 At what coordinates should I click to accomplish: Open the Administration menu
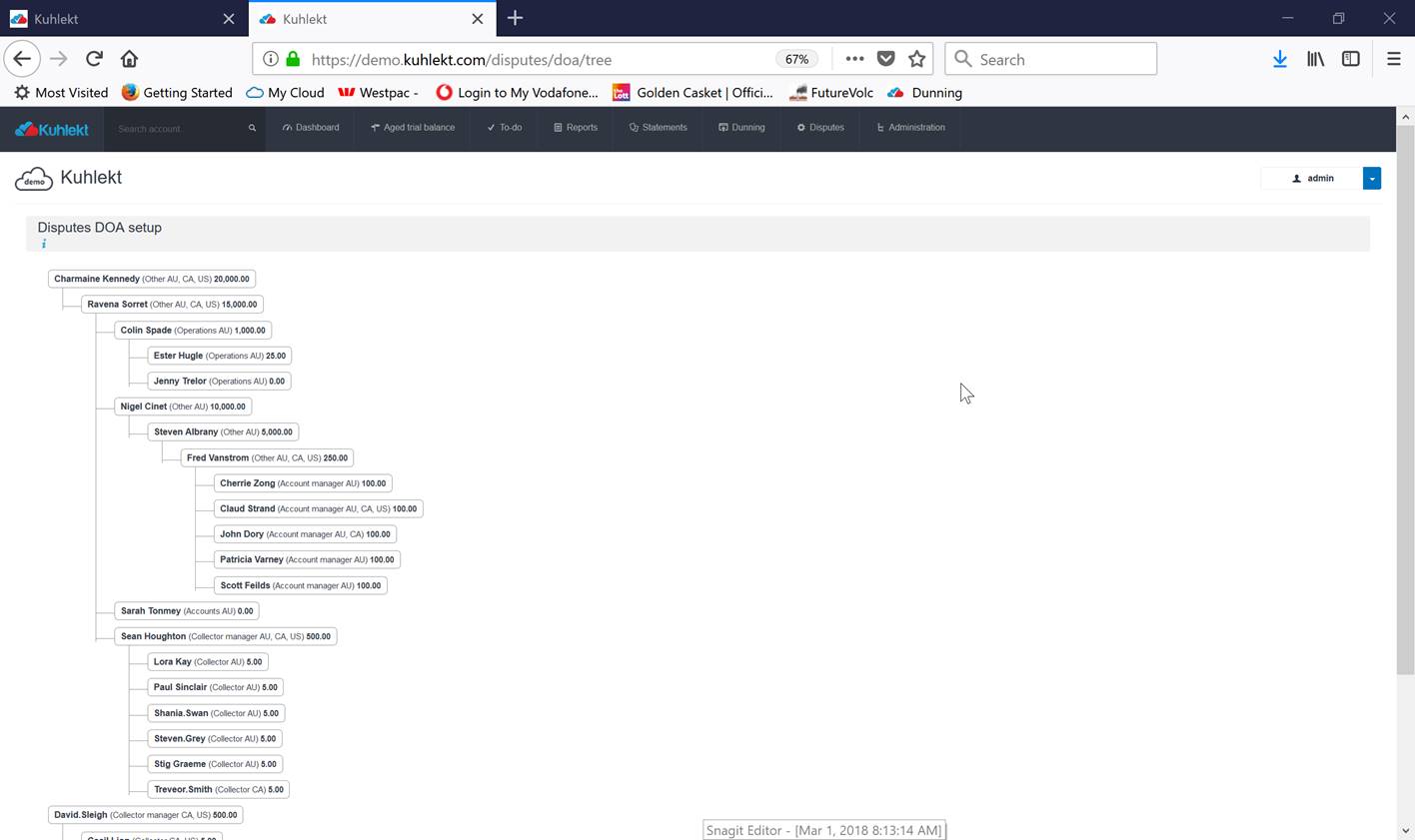pos(910,128)
